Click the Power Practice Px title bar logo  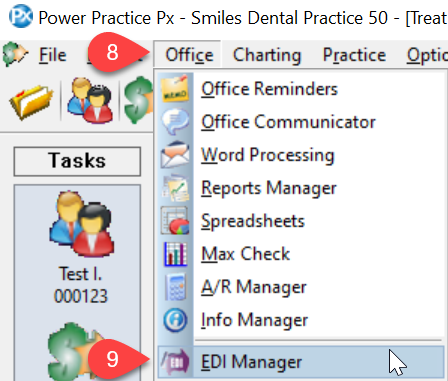coord(21,16)
